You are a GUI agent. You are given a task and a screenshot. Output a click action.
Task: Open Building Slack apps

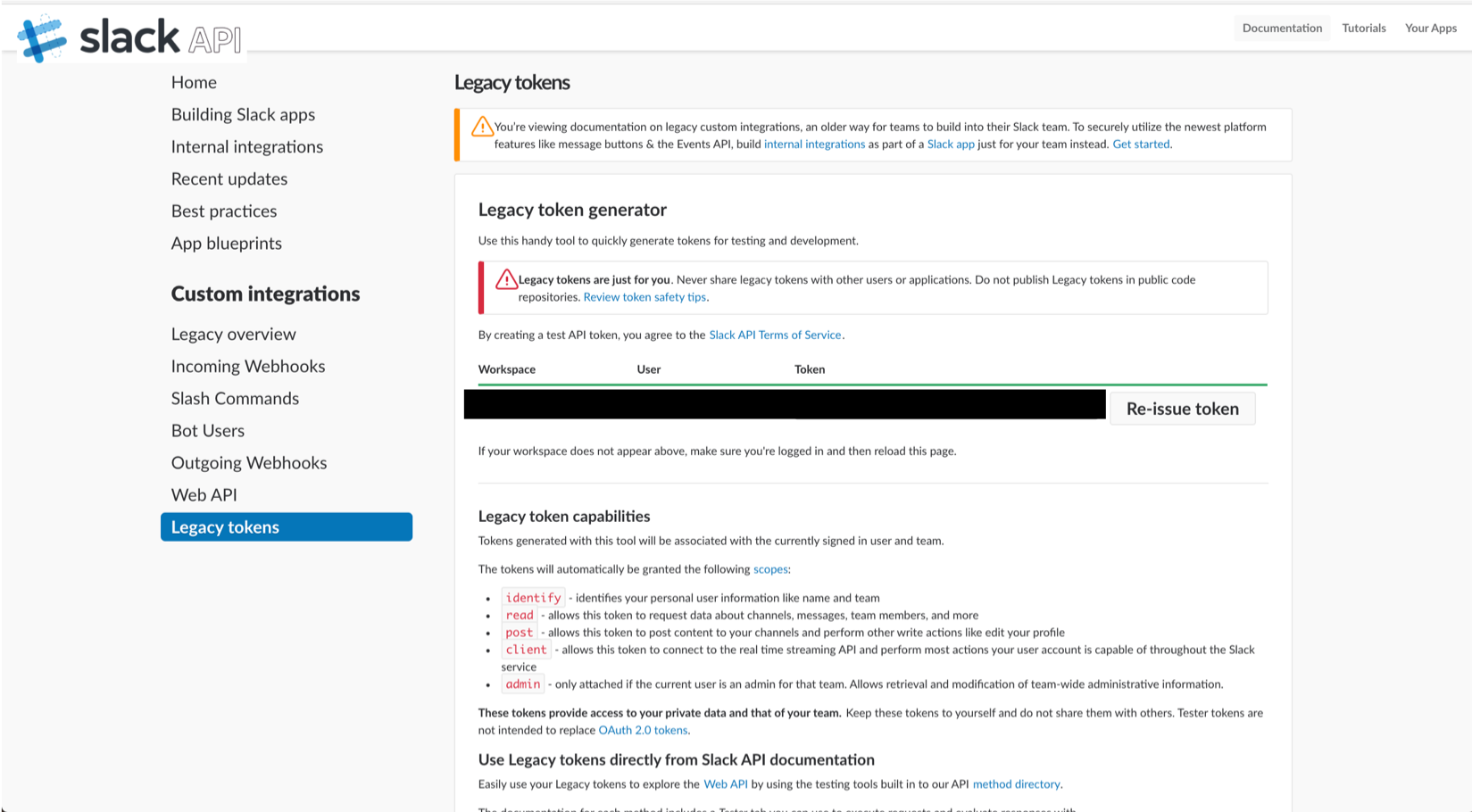click(x=243, y=114)
